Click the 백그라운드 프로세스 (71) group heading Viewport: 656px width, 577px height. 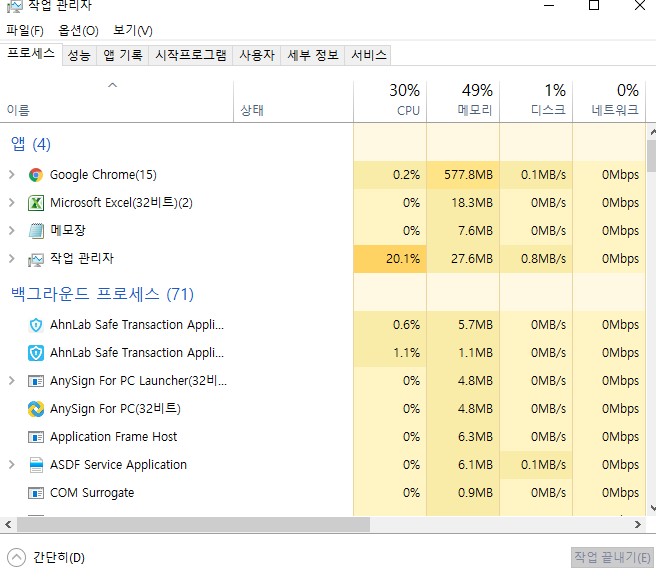102,294
